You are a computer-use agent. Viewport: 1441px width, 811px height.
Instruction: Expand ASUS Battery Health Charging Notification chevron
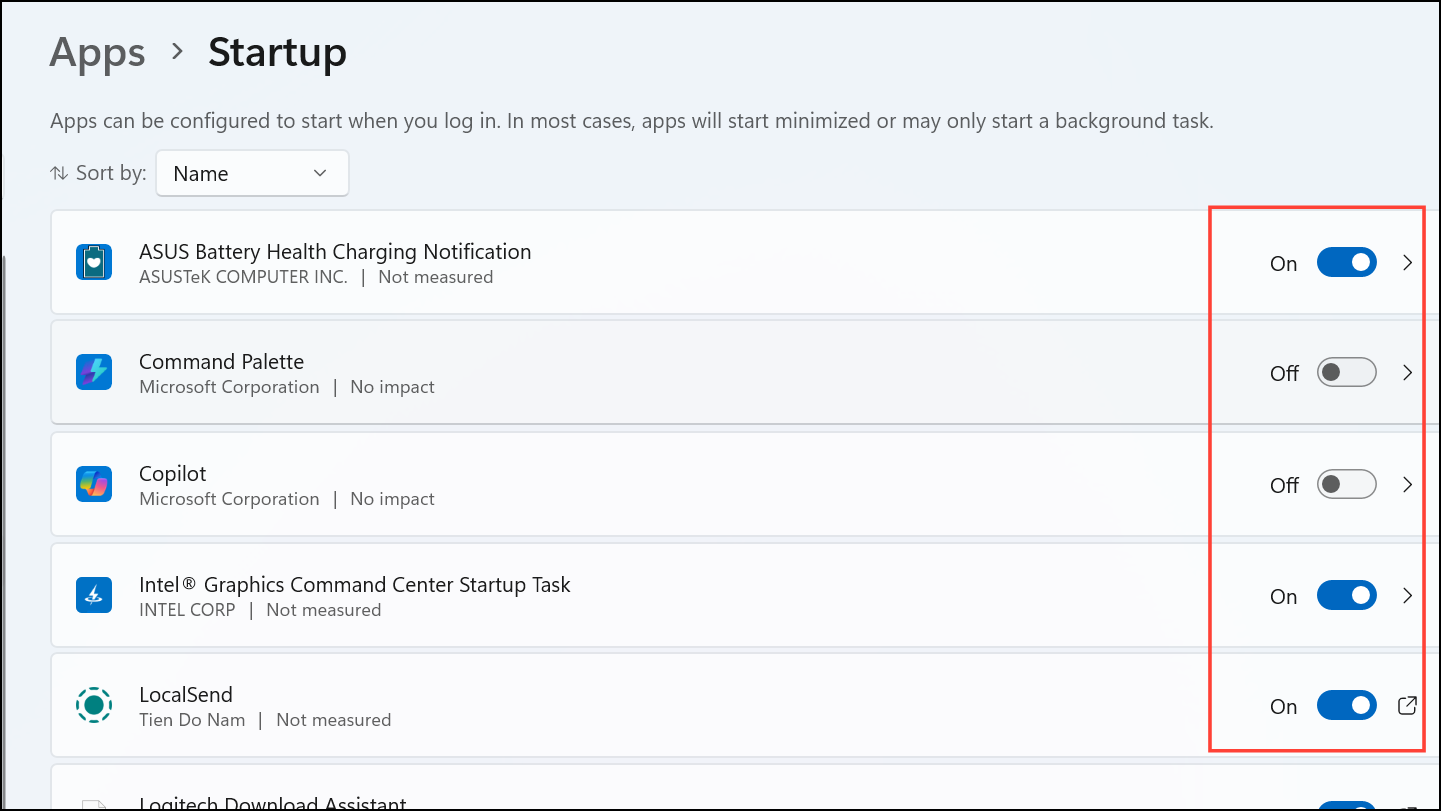[1407, 263]
